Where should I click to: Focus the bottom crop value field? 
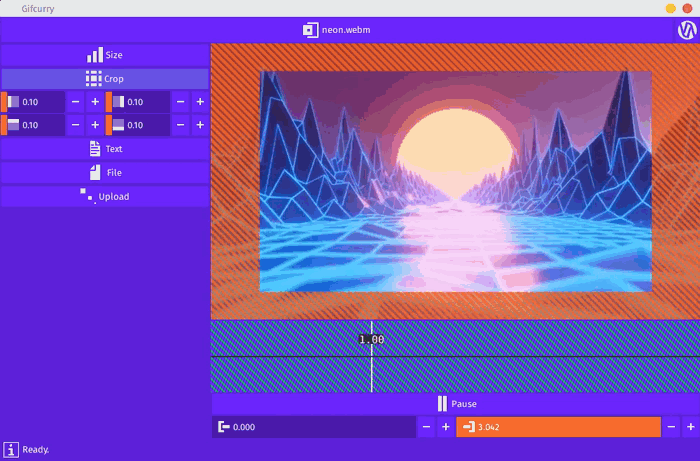coord(138,125)
